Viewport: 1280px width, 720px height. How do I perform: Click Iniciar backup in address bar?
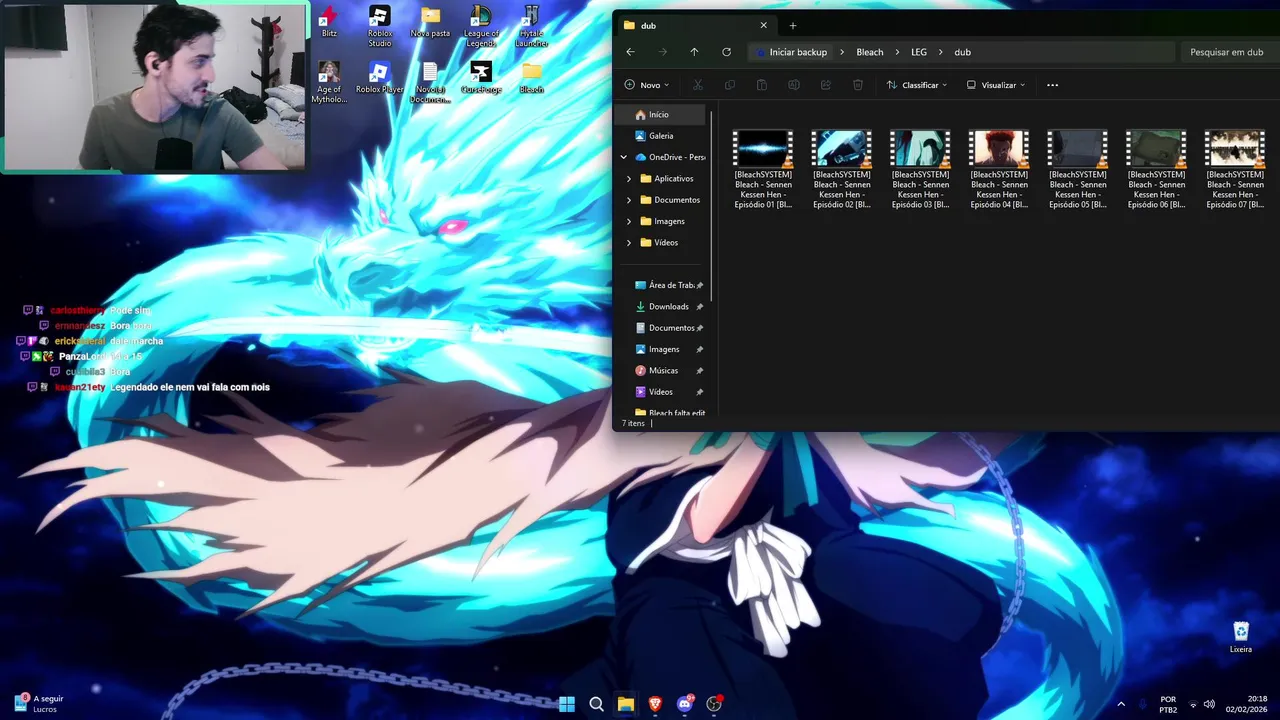[x=791, y=52]
